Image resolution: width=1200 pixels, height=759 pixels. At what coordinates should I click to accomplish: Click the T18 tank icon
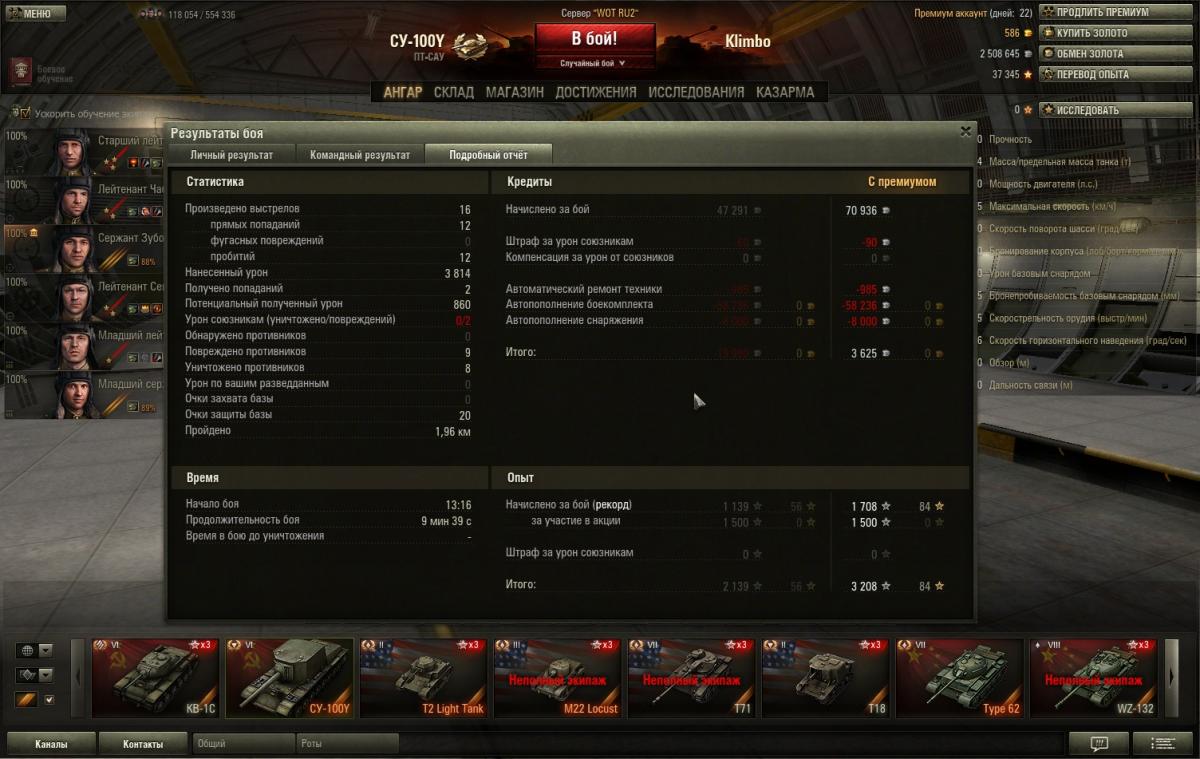click(825, 678)
